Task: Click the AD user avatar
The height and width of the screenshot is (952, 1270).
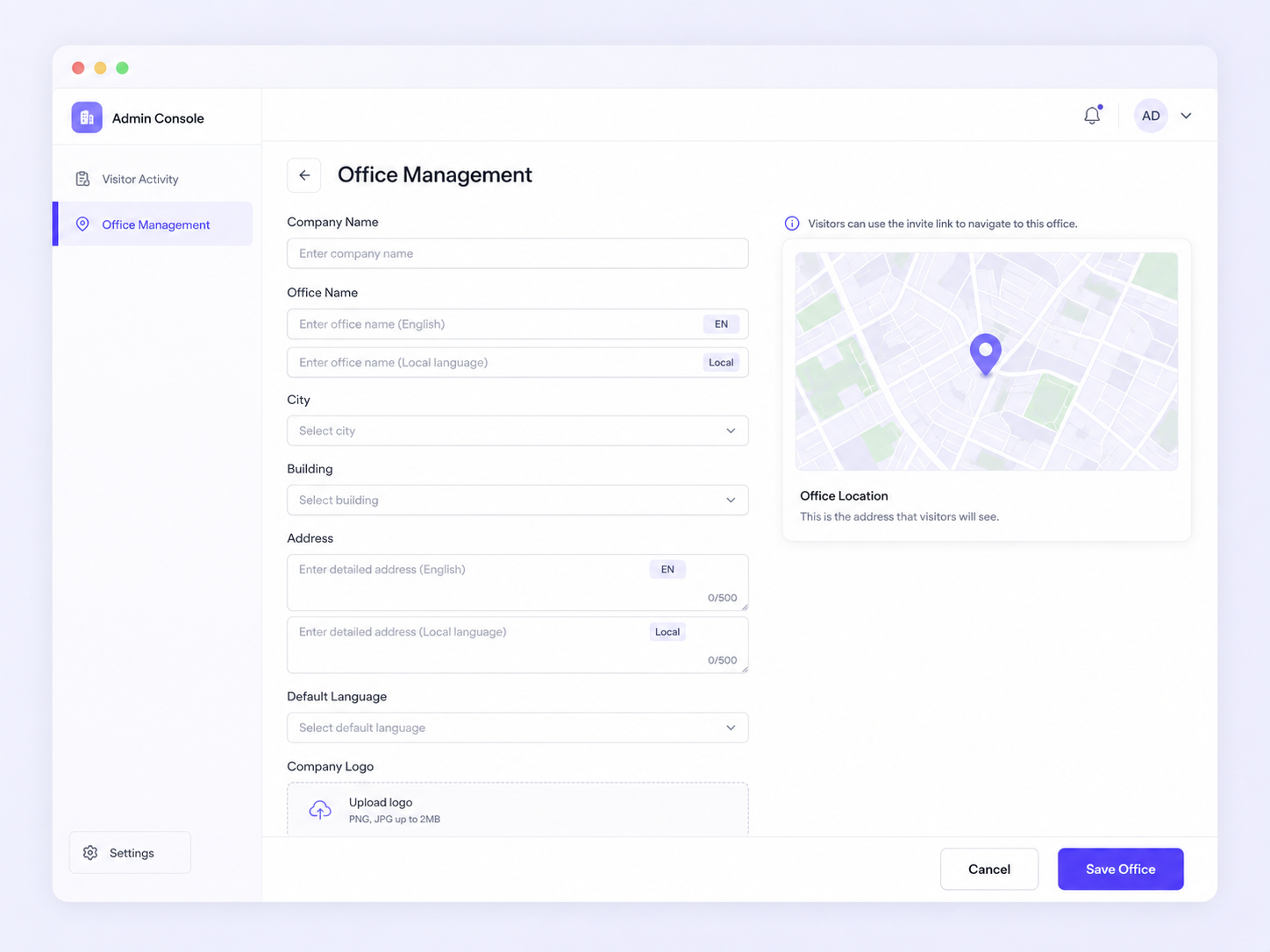Action: pyautogui.click(x=1151, y=116)
